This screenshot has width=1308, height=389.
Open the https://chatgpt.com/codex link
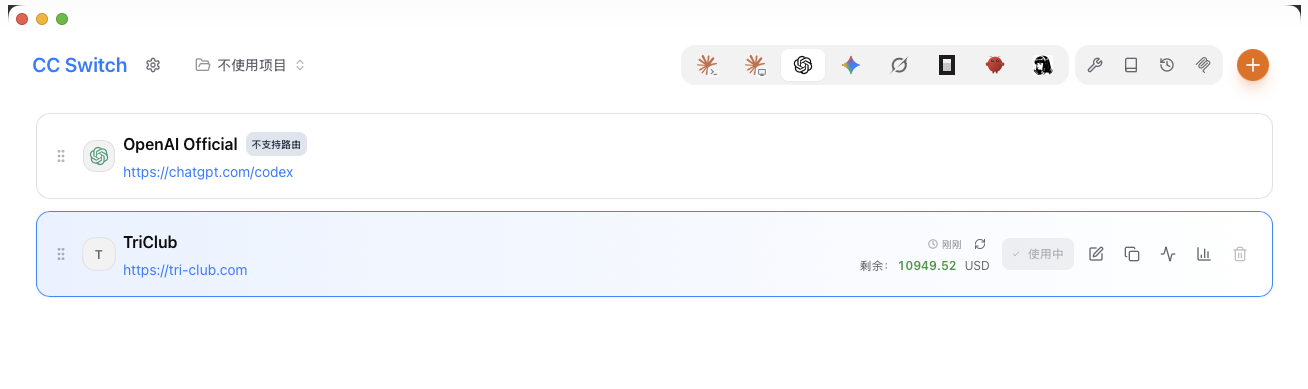coord(208,172)
